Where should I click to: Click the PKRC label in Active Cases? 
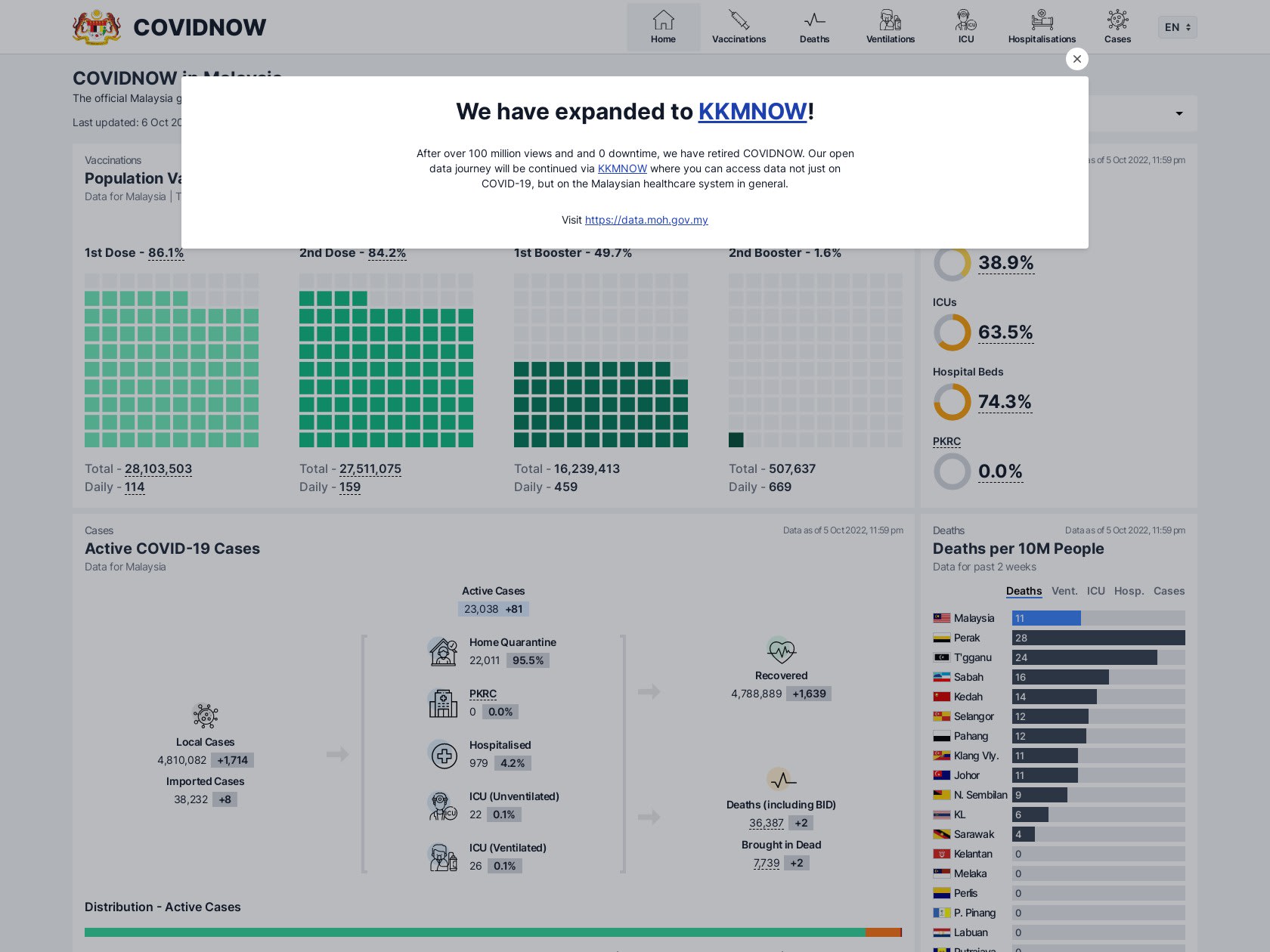click(x=482, y=694)
